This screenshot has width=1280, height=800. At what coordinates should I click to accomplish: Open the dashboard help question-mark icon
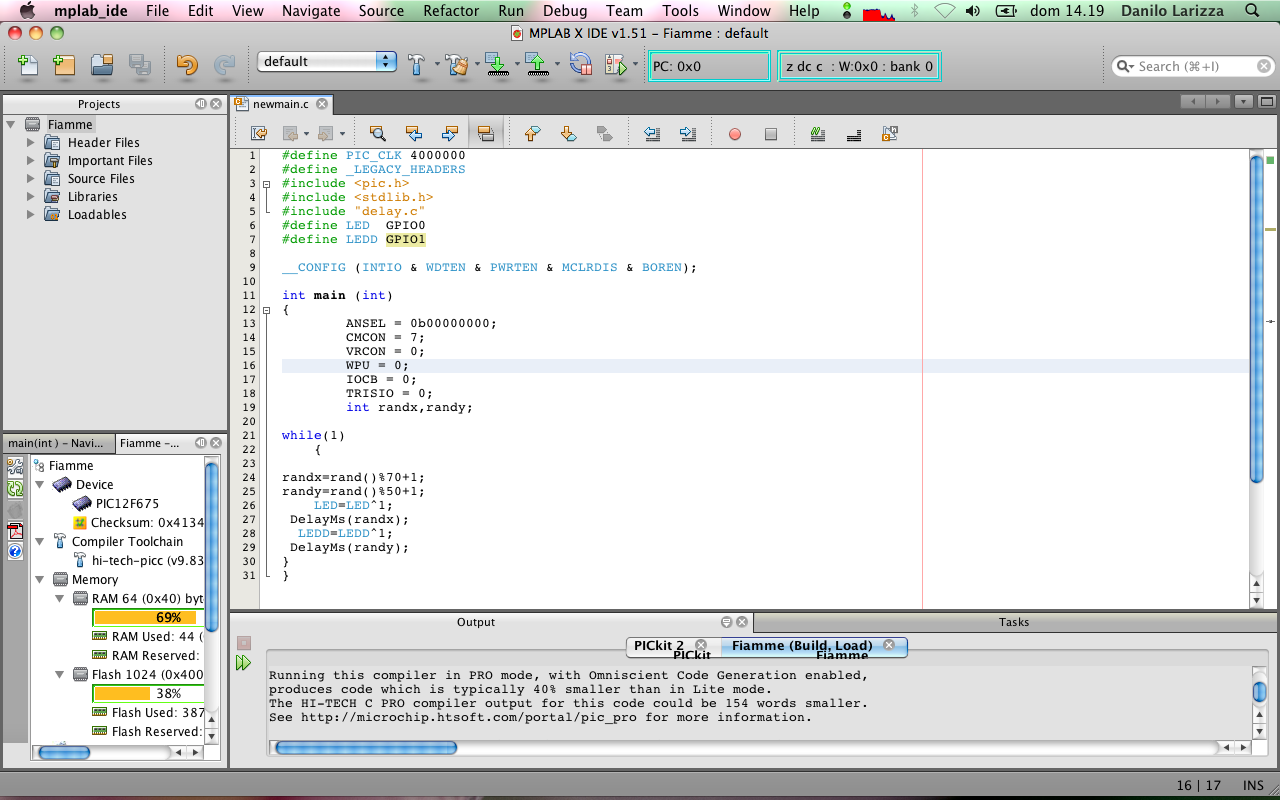coord(16,551)
